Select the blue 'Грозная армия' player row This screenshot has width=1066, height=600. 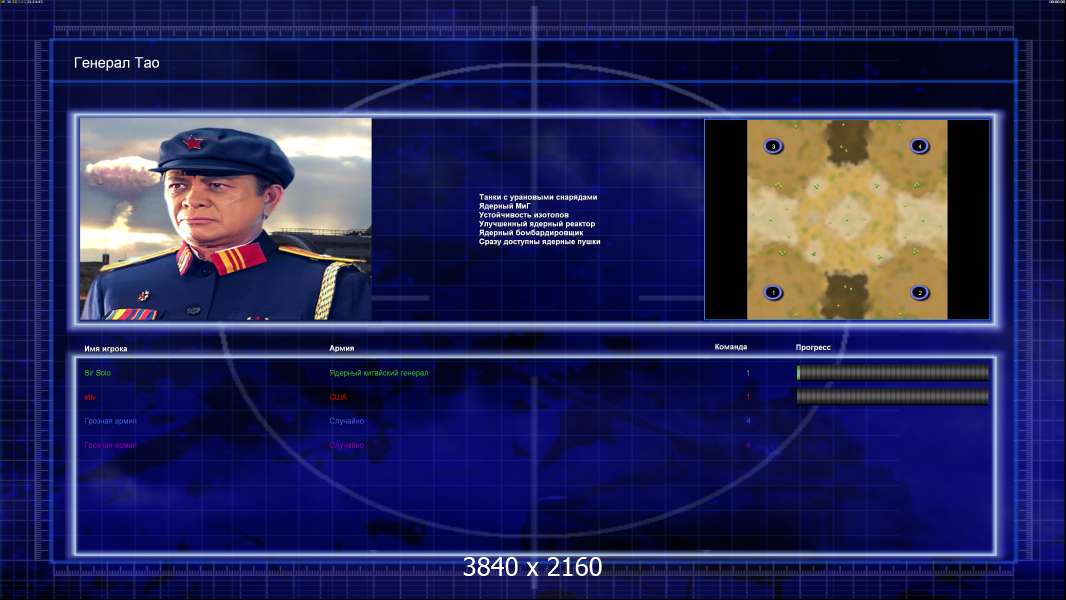point(110,421)
